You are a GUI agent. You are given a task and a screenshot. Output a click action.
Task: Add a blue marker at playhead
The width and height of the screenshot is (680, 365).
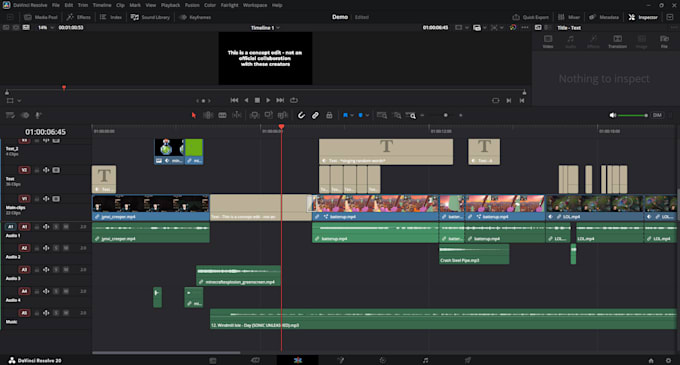tap(361, 115)
